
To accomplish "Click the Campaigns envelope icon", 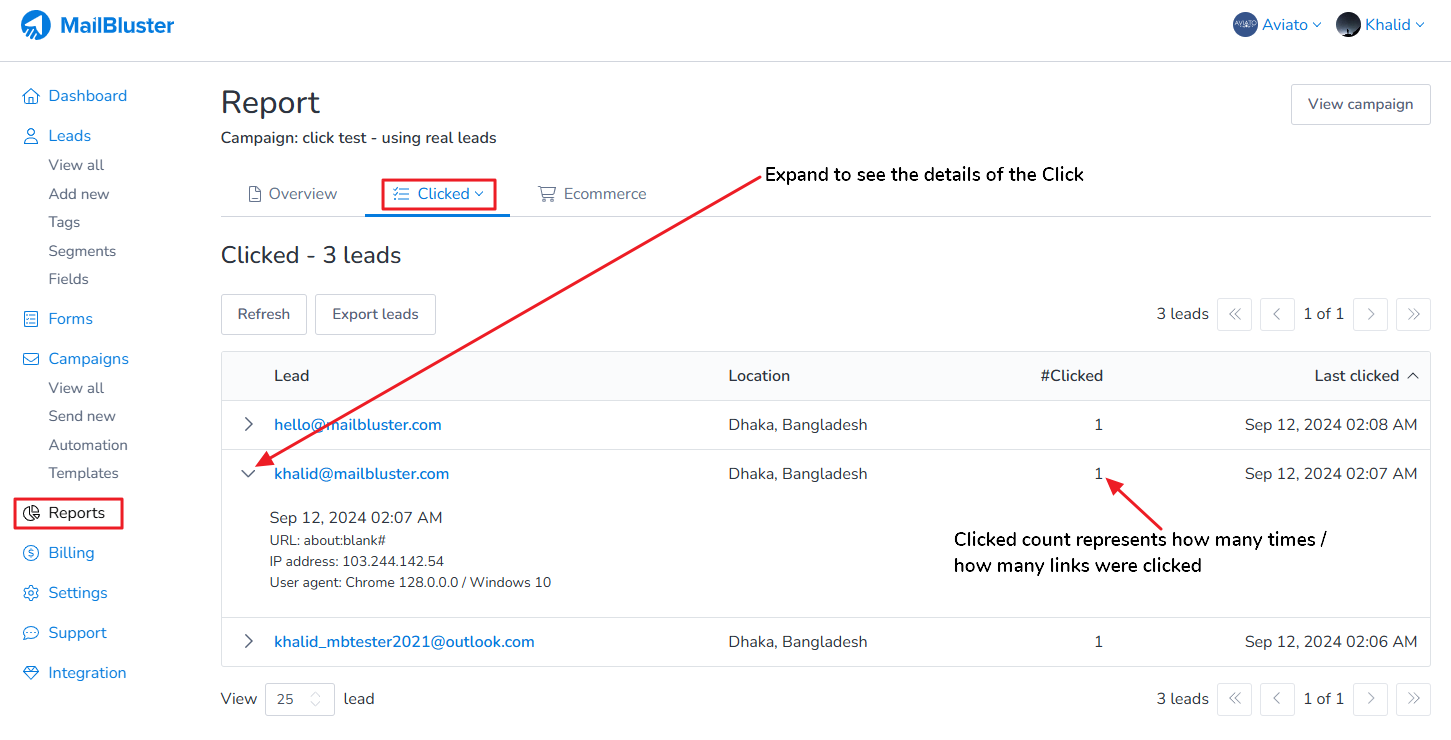I will pyautogui.click(x=31, y=359).
